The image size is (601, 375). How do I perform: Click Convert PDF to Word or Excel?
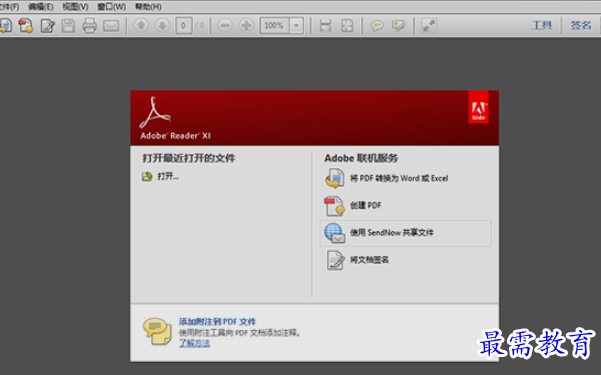(x=399, y=178)
